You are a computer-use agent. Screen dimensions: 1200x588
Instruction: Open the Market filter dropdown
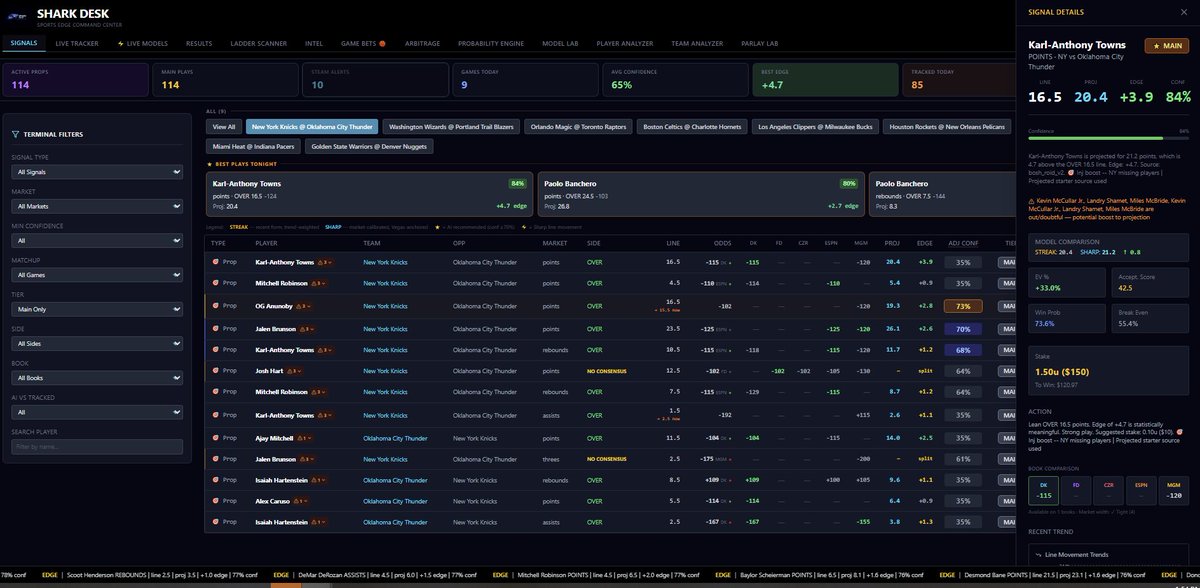(97, 206)
